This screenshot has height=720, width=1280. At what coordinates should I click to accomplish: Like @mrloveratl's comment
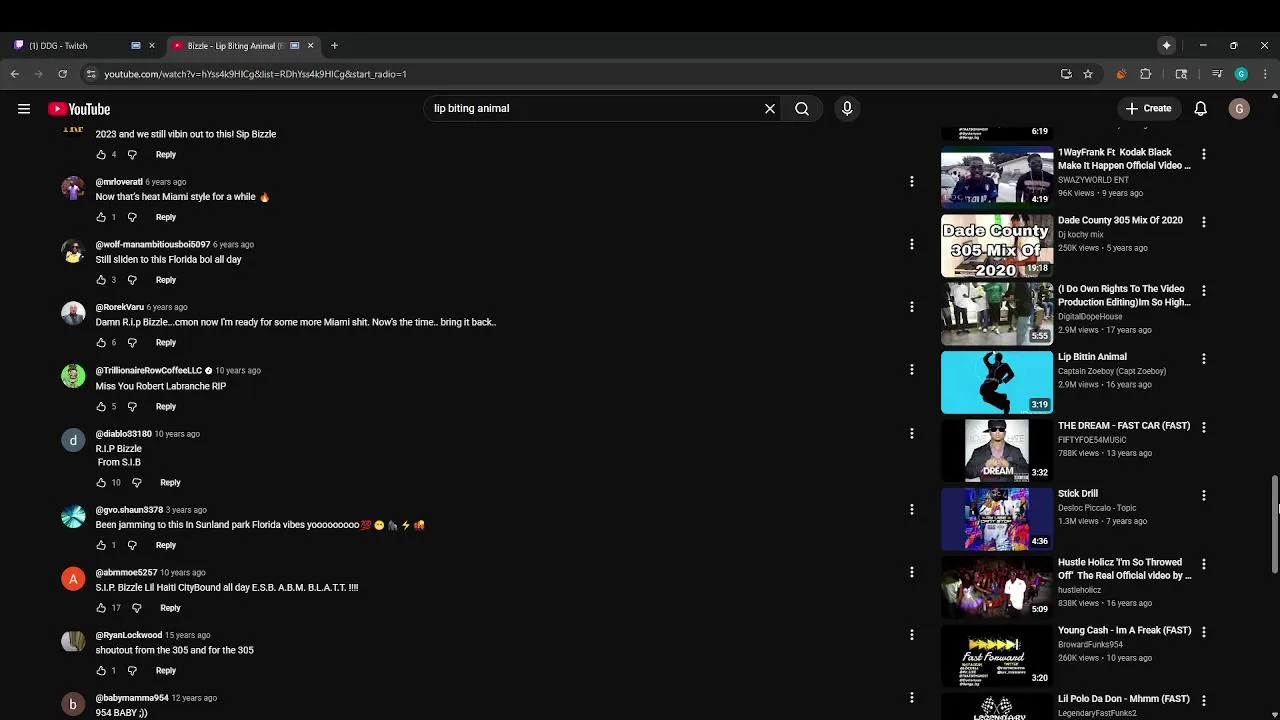tap(101, 217)
